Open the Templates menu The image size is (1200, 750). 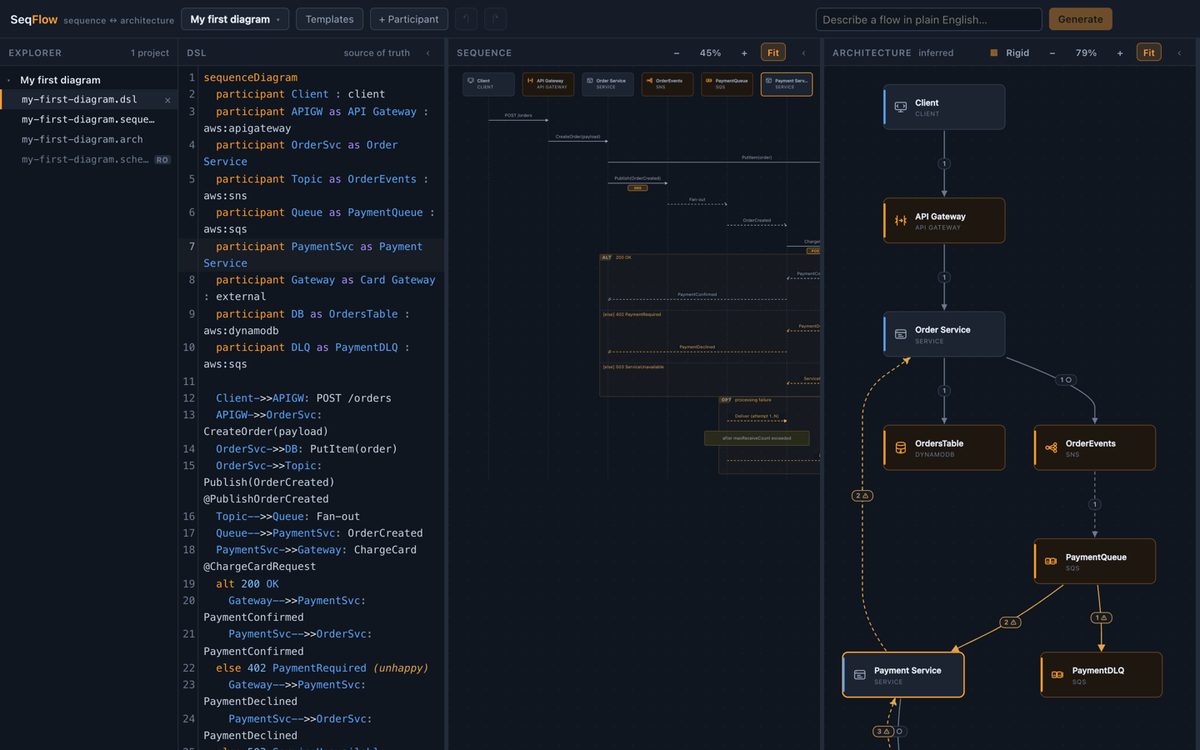coord(329,19)
